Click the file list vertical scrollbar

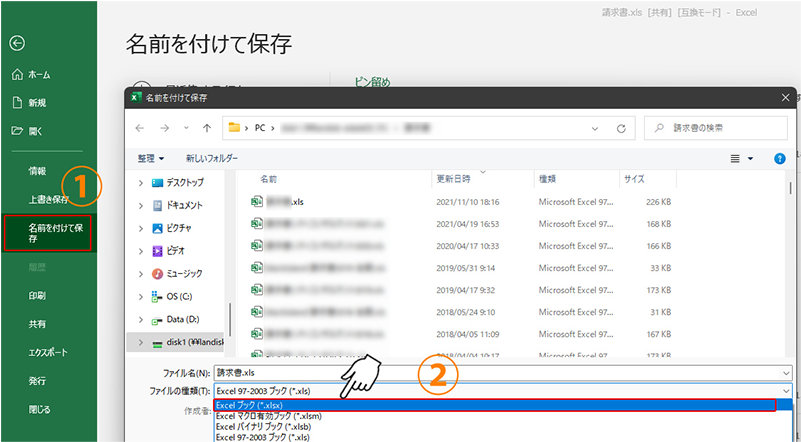pyautogui.click(x=791, y=188)
